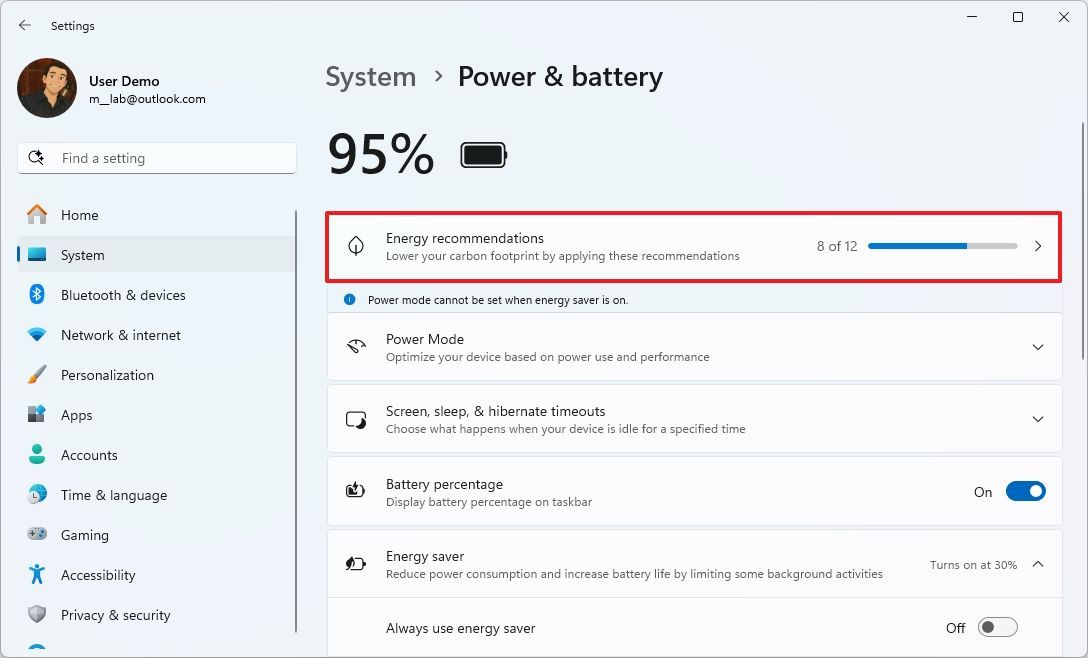Open Bluetooth & devices settings
This screenshot has width=1088, height=658.
tap(122, 295)
